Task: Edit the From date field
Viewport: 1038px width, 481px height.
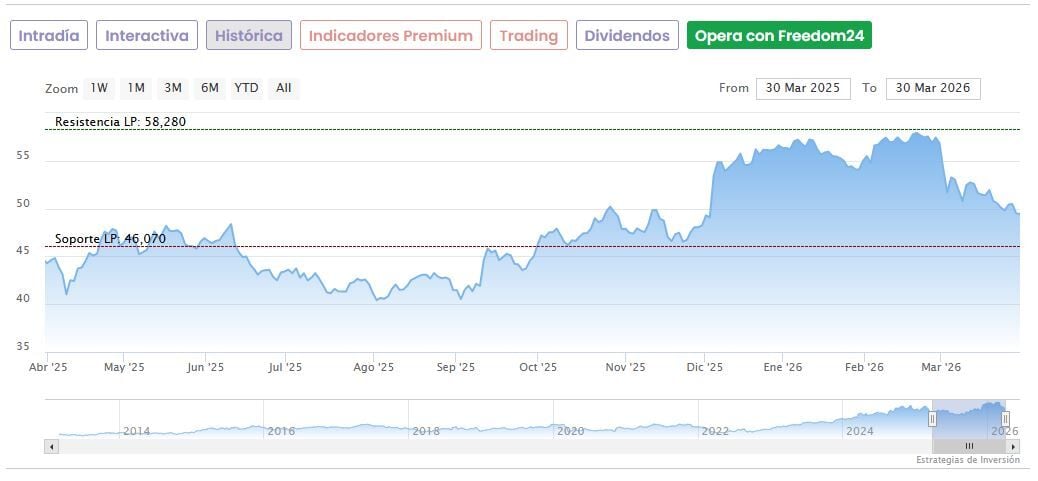Action: pyautogui.click(x=803, y=88)
